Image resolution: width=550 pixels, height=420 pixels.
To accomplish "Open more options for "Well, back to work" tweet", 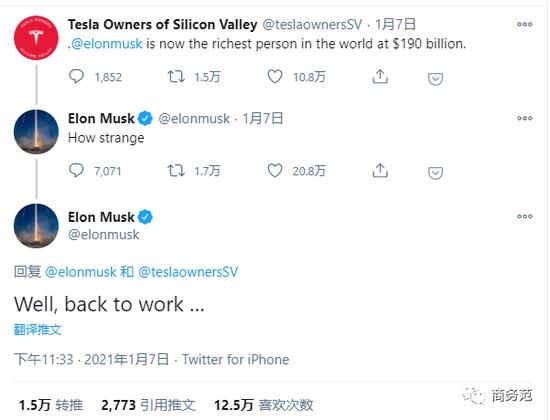I will point(525,216).
